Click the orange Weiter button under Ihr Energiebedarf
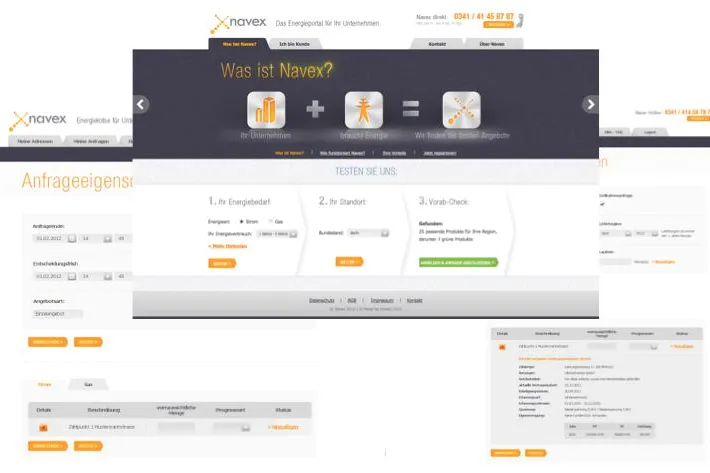This screenshot has height=473, width=710. pos(222,263)
